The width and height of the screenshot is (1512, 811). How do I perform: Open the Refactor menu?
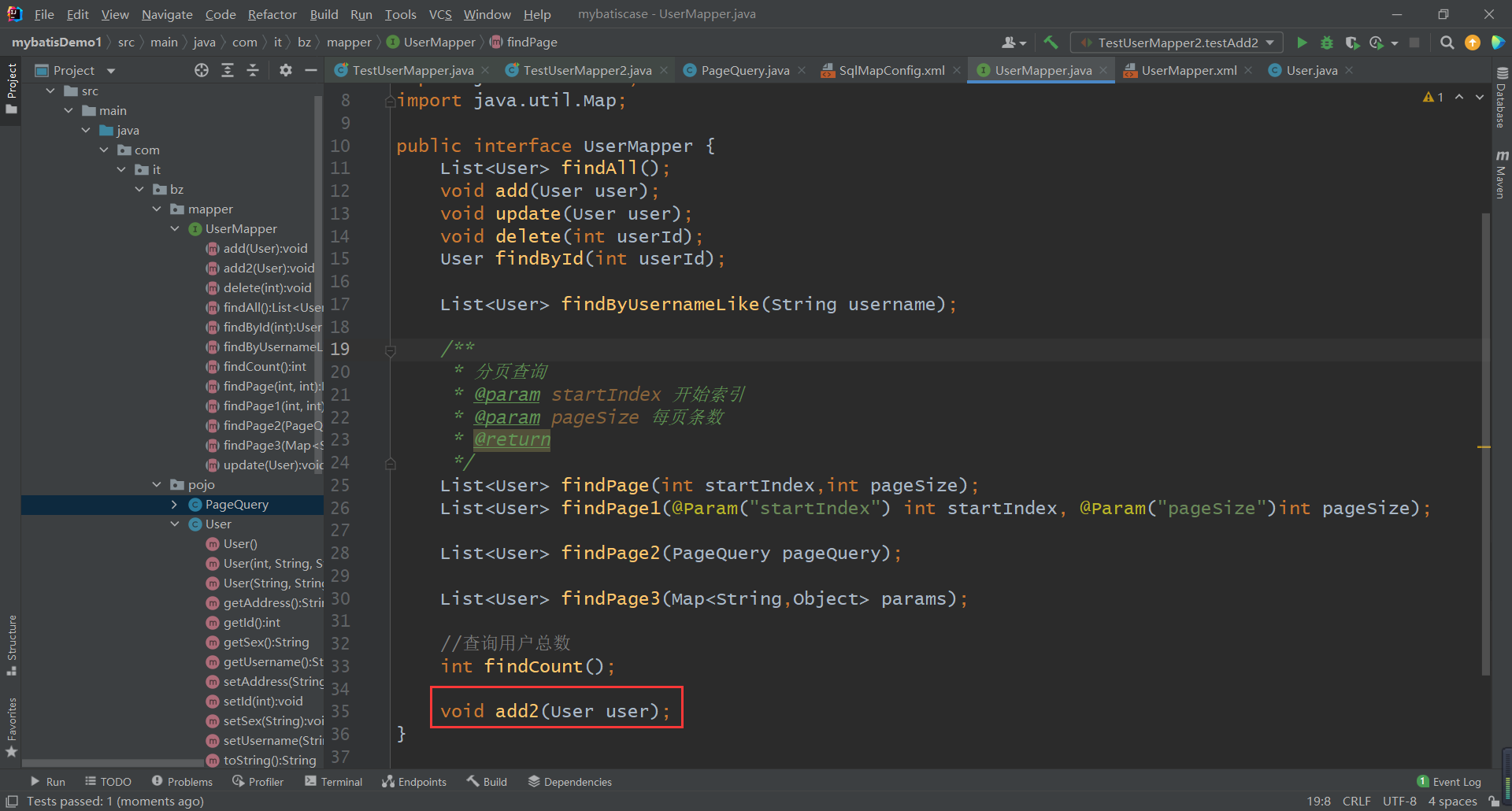[x=272, y=14]
